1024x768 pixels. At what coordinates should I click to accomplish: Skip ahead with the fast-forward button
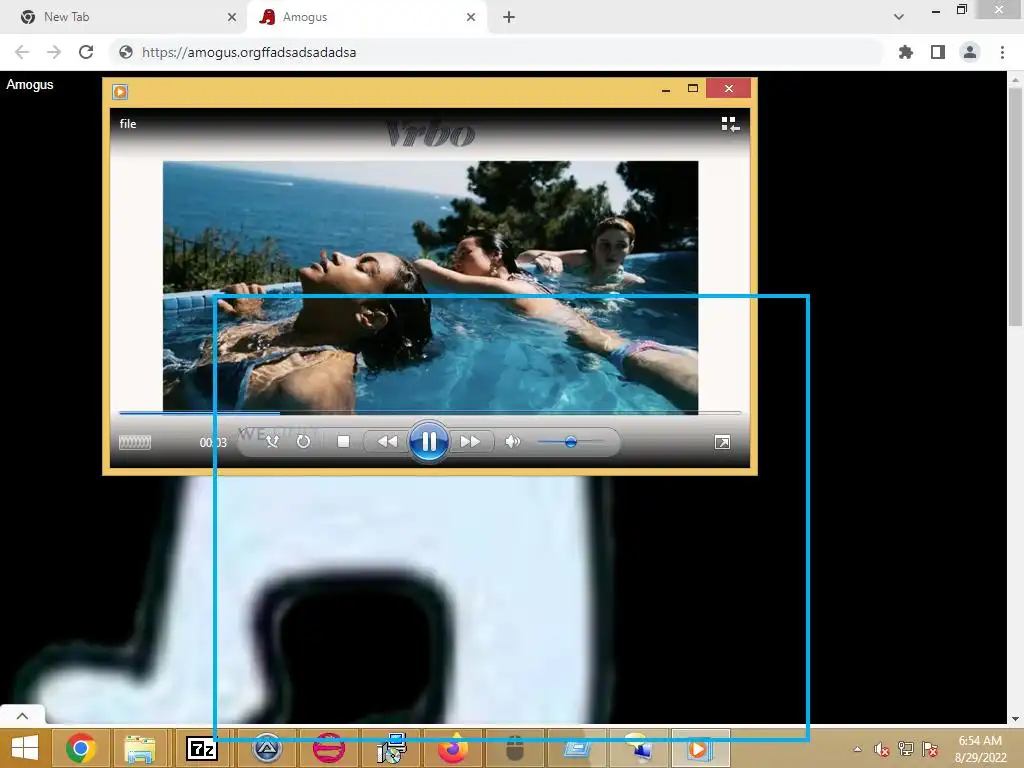(470, 442)
